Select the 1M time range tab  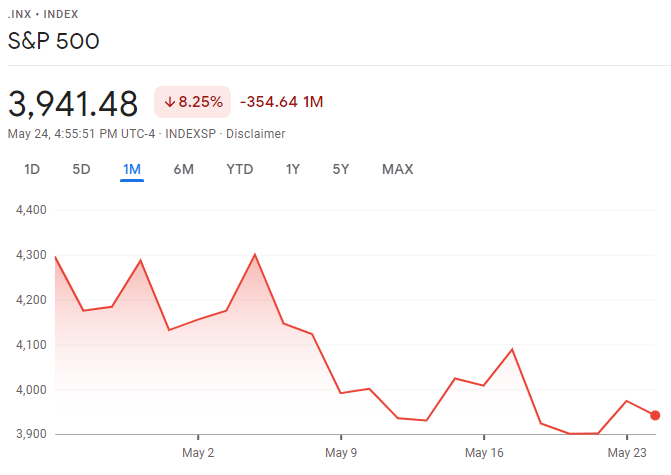click(132, 169)
